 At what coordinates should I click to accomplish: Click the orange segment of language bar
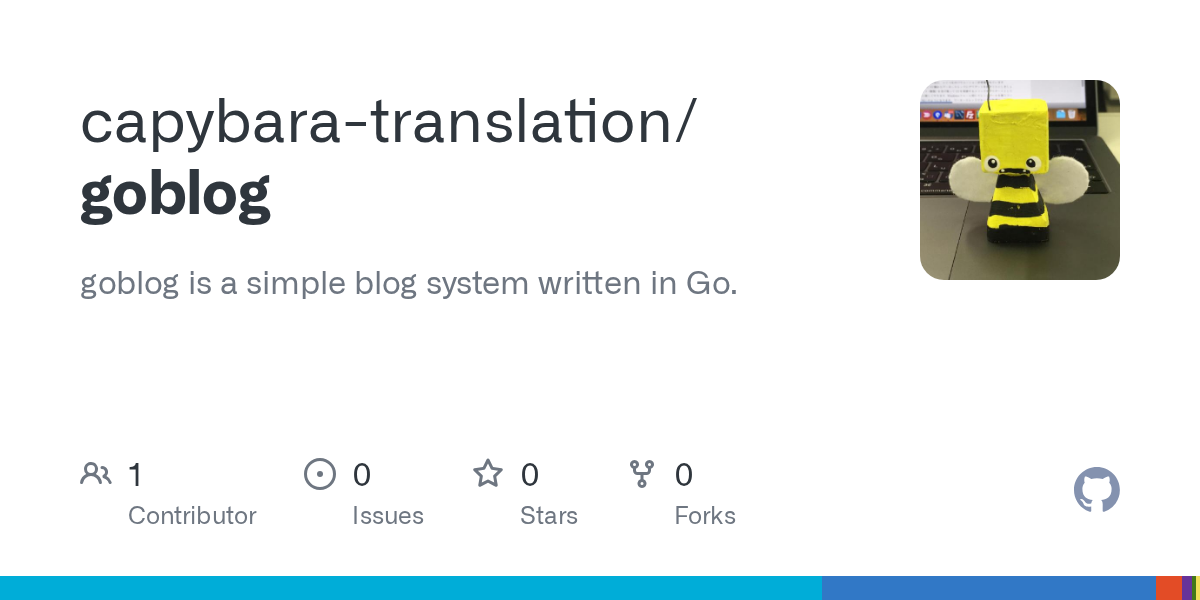pyautogui.click(x=1168, y=588)
